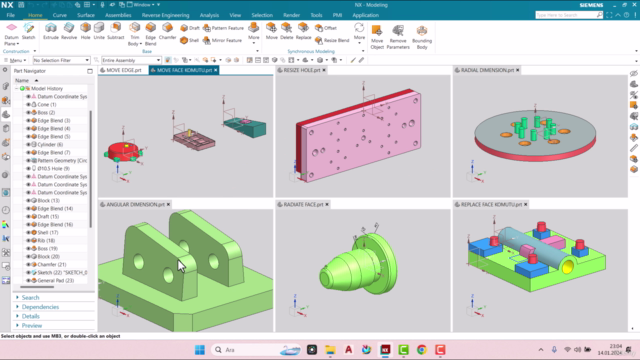Open the No Selection Filter dropdown
Viewport: 640px width, 360px height.
click(x=61, y=60)
